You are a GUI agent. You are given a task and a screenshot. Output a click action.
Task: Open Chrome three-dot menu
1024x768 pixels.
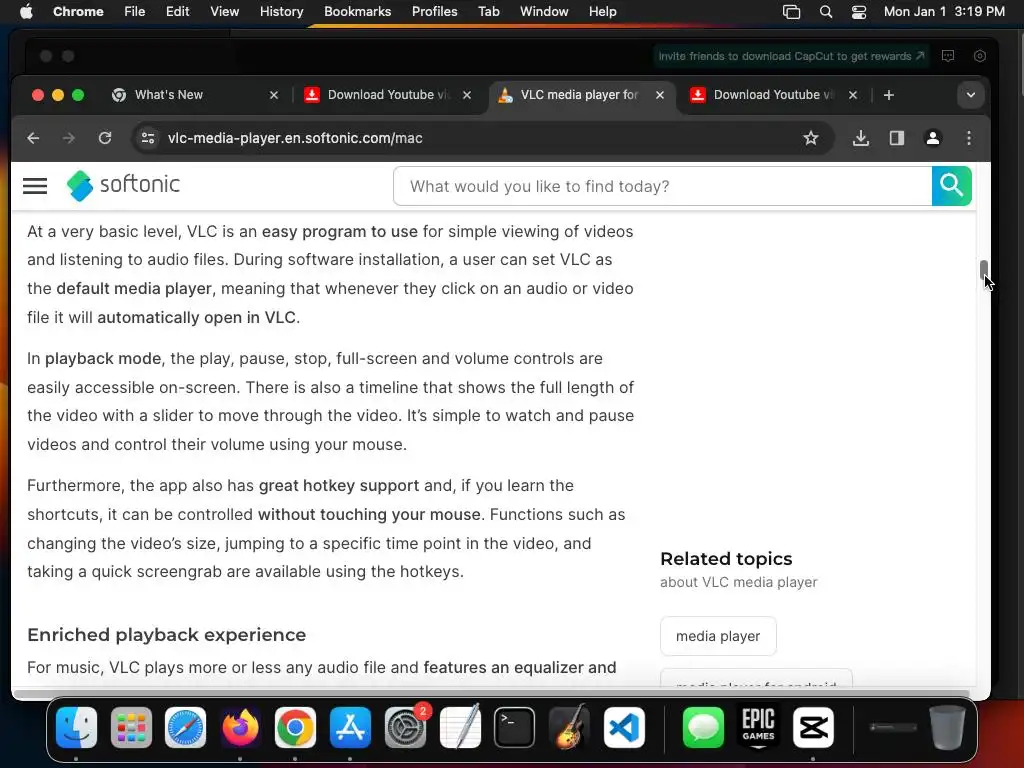[968, 138]
